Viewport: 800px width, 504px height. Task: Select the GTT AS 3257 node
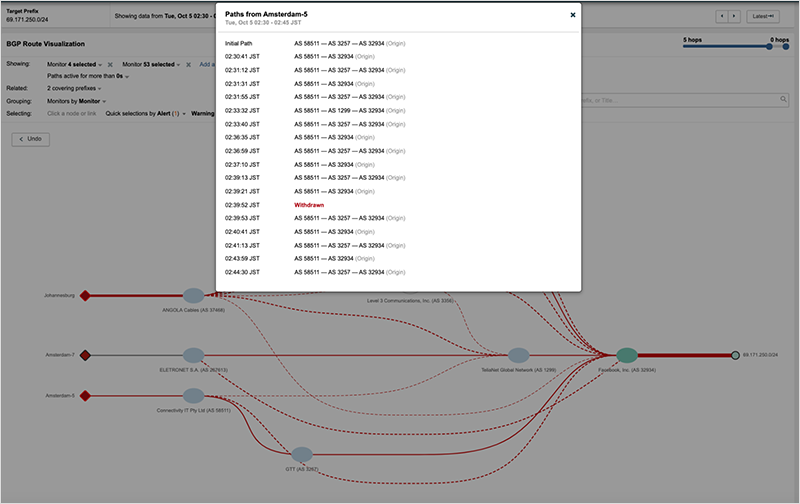[302, 454]
